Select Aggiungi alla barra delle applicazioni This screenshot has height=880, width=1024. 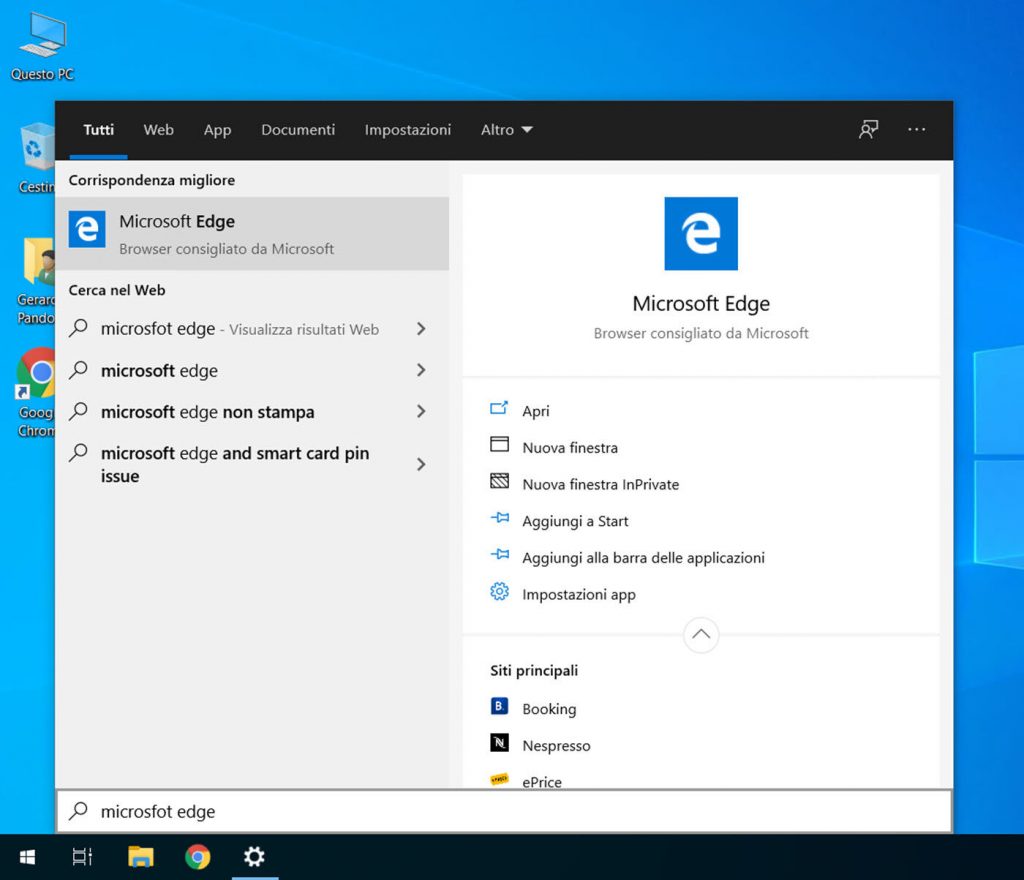point(643,558)
